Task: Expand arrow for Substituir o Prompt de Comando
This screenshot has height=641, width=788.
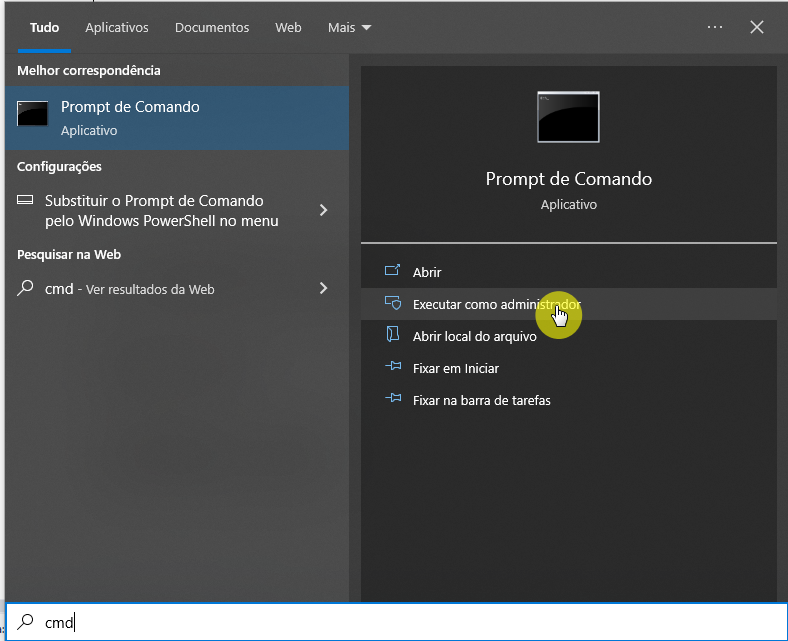Action: point(324,210)
